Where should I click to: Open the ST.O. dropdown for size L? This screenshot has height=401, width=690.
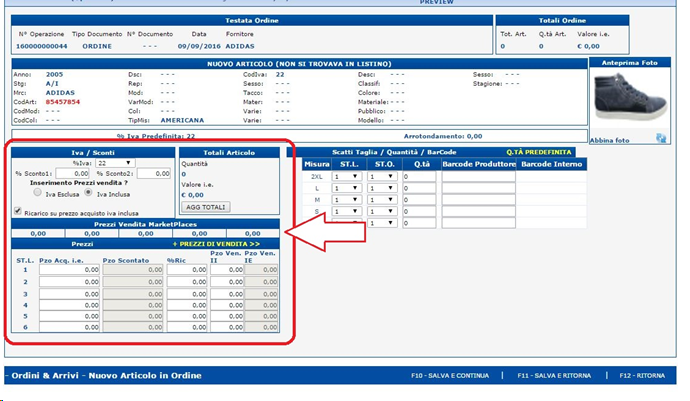382,188
